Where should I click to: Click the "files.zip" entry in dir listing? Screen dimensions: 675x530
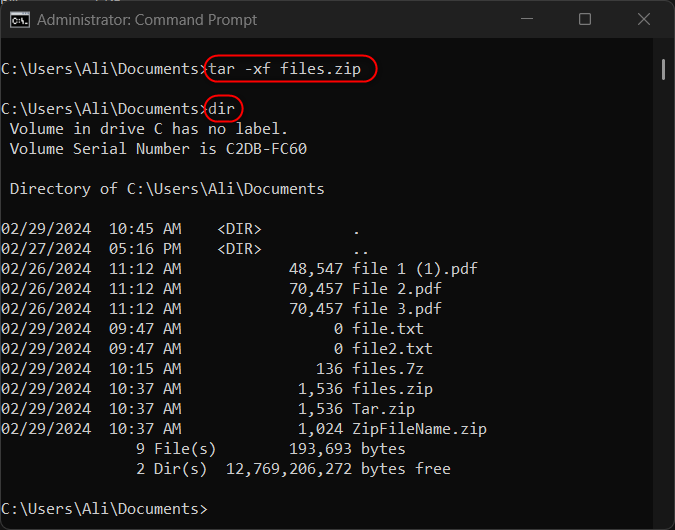(392, 389)
